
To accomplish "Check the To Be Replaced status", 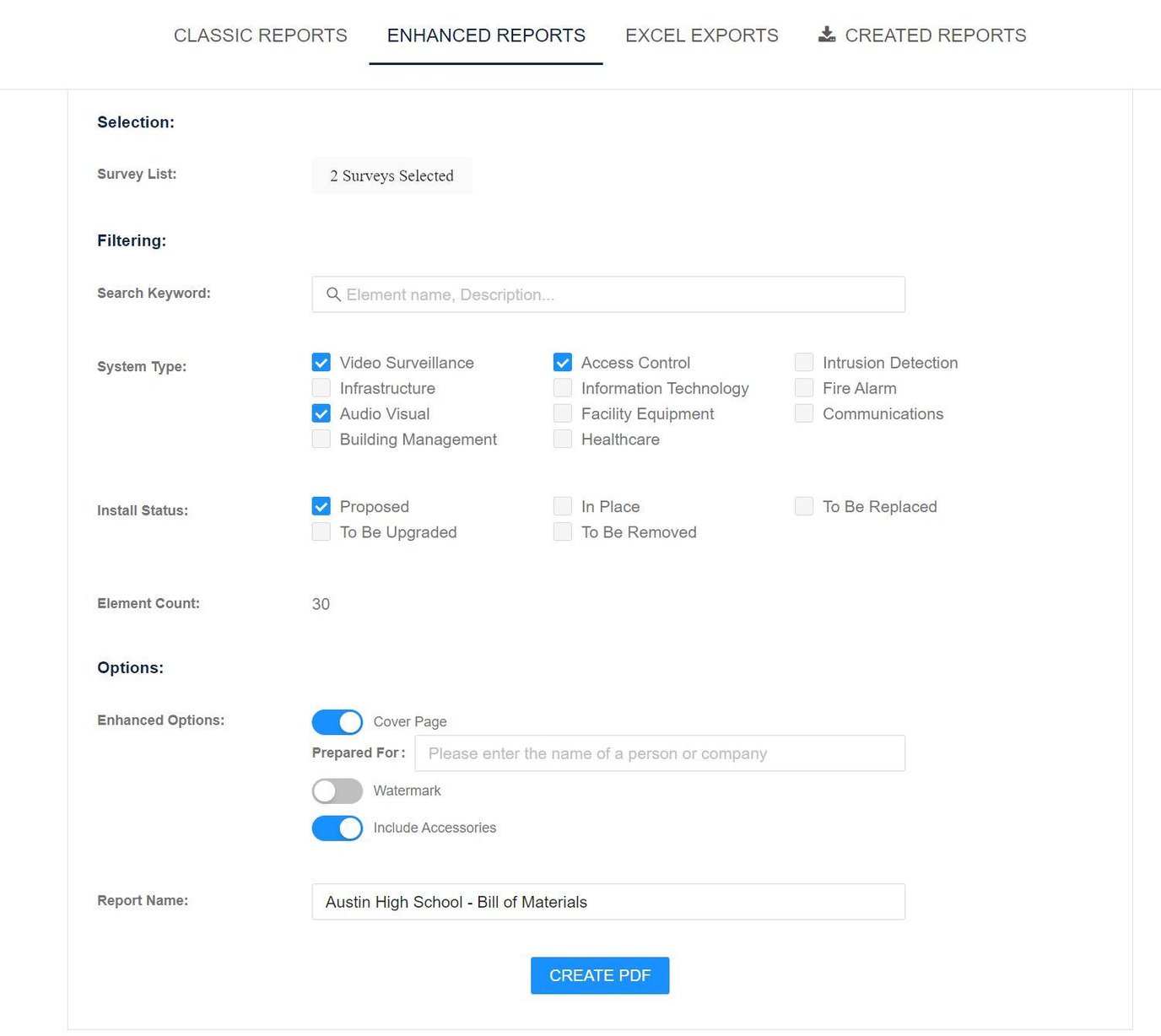I will pyautogui.click(x=804, y=506).
